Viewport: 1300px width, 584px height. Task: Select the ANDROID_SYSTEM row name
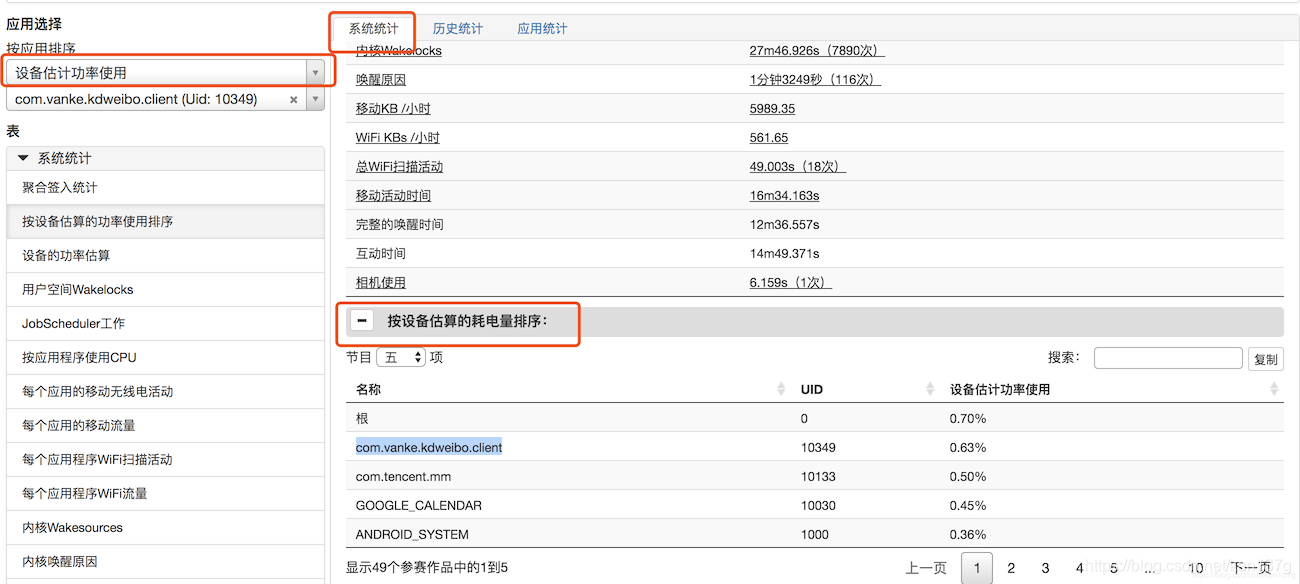tap(412, 534)
